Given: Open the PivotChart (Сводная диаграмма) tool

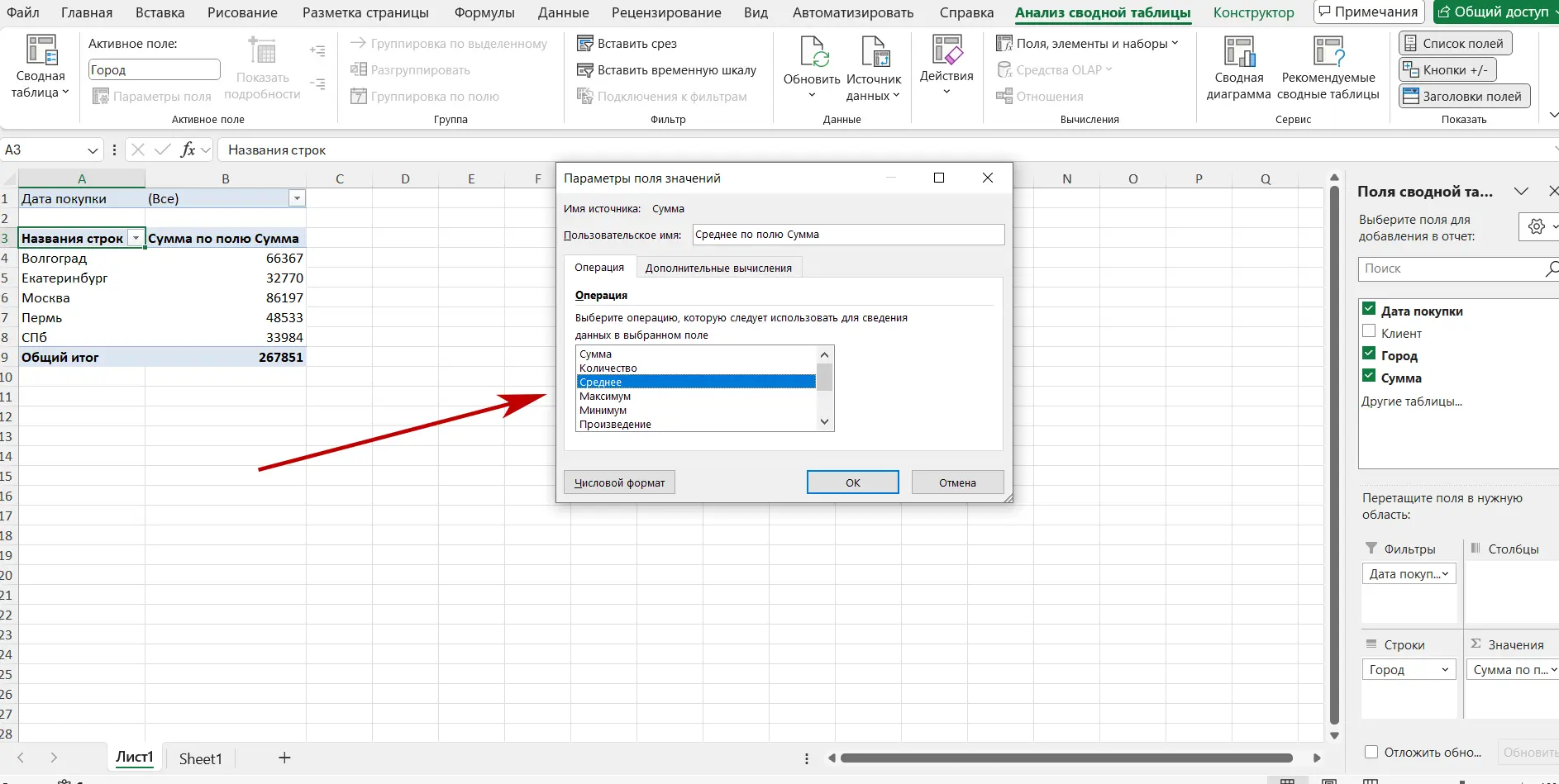Looking at the screenshot, I should [x=1238, y=53].
